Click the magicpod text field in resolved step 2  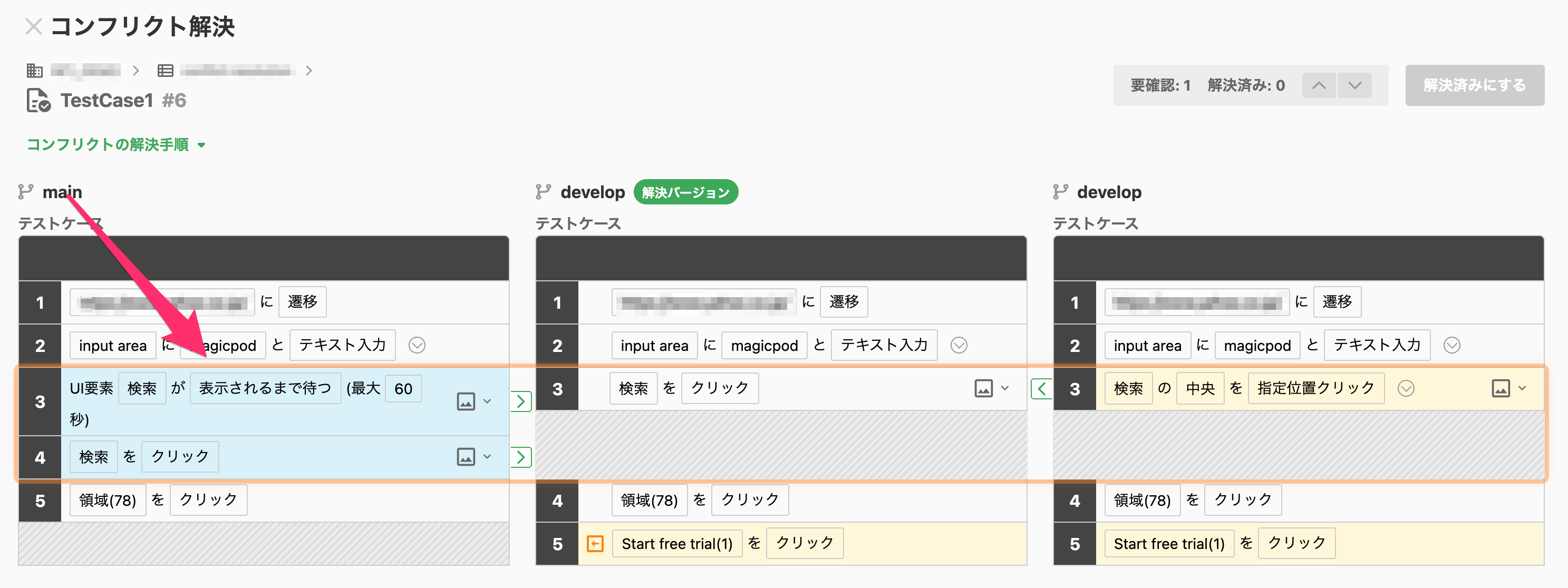pos(764,346)
